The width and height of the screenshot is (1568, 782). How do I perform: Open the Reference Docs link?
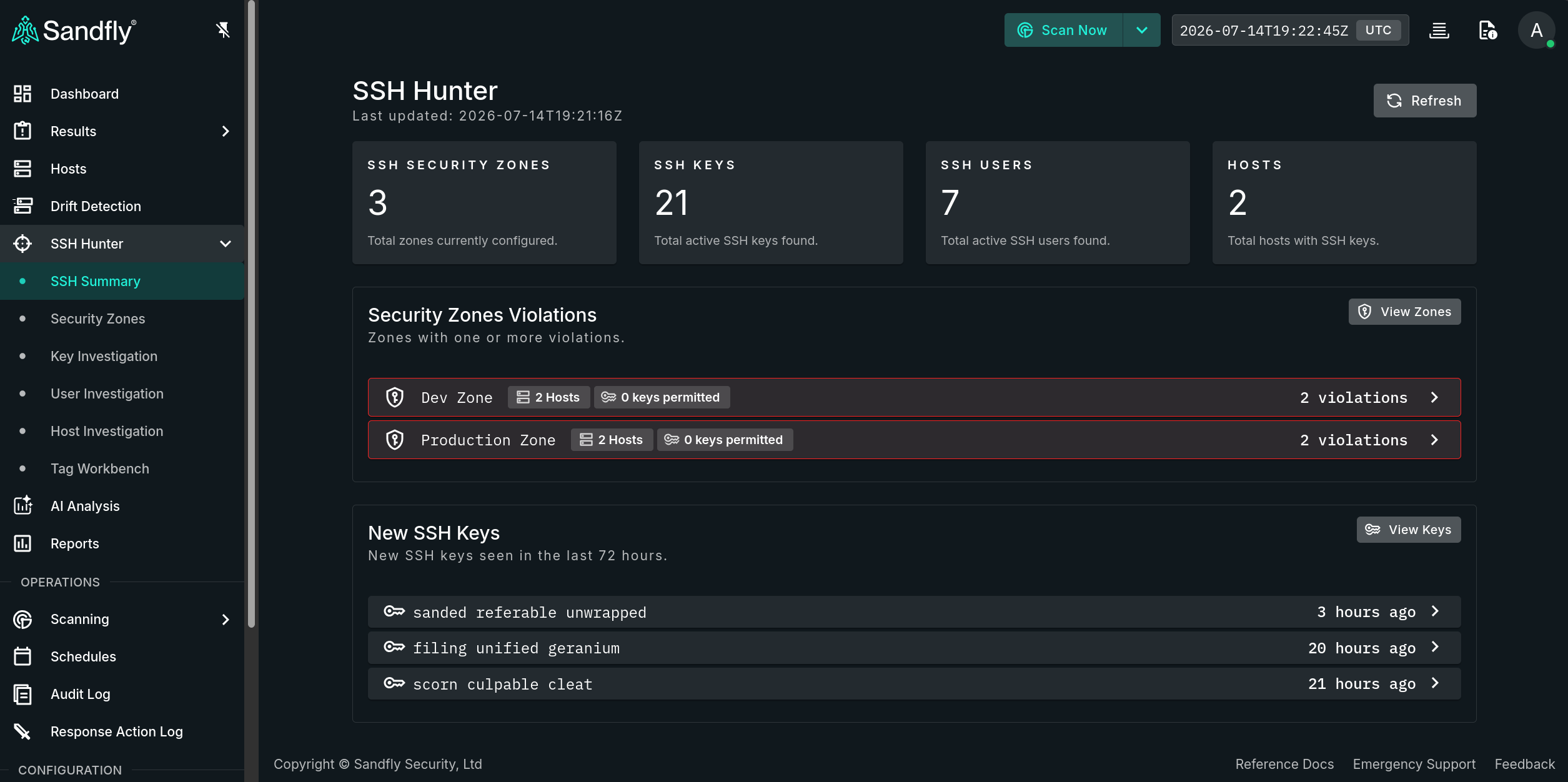click(x=1284, y=764)
